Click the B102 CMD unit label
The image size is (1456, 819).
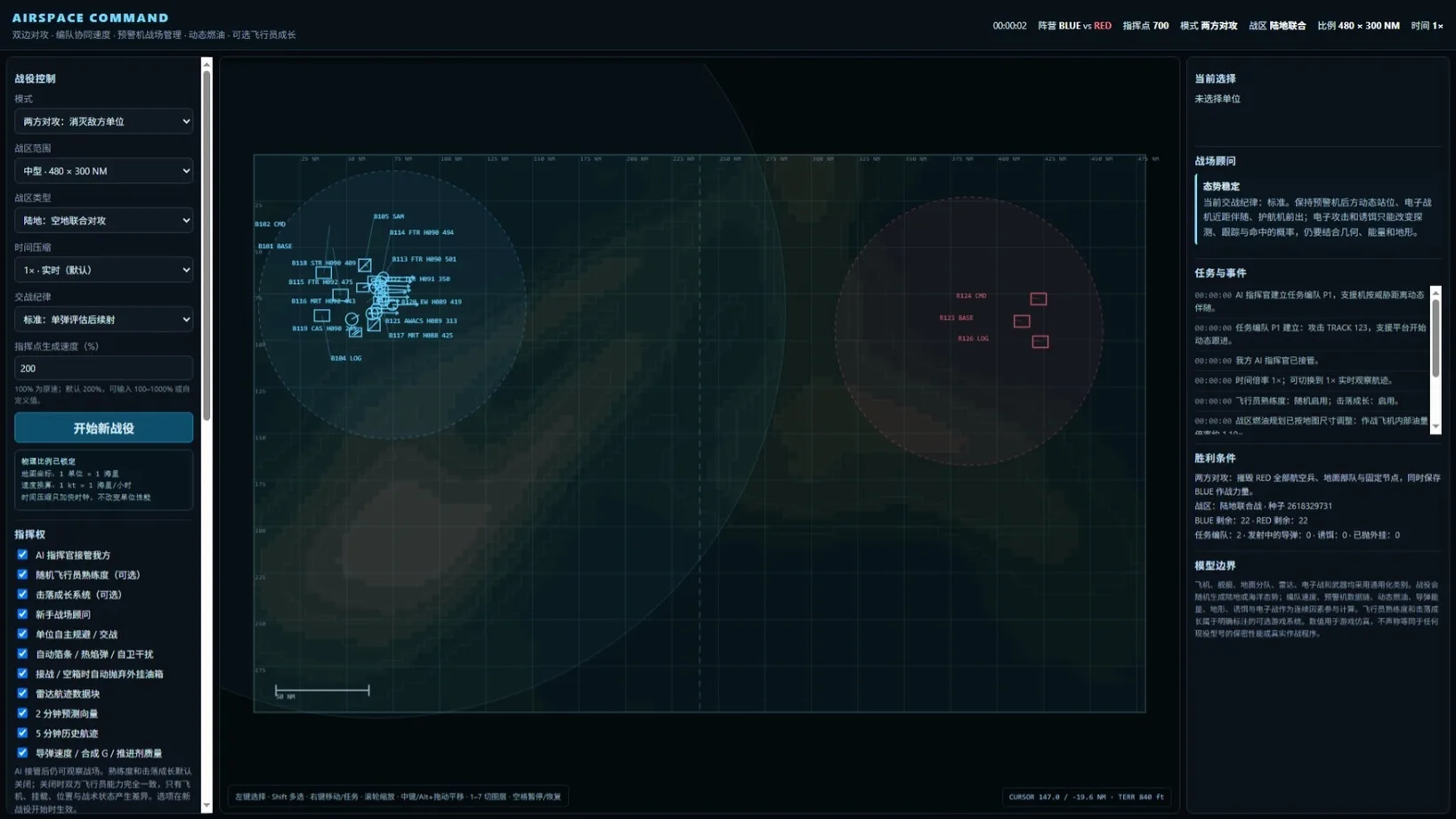pos(271,224)
